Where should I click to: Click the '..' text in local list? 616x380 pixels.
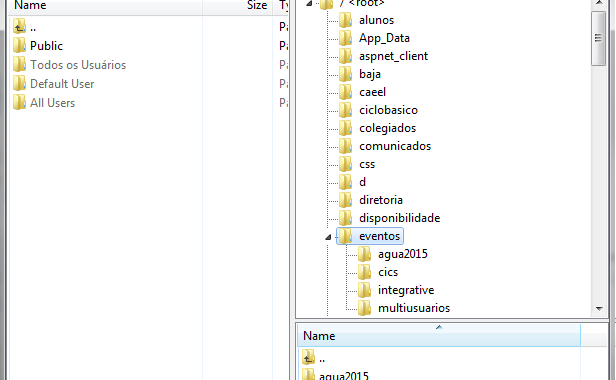(x=33, y=28)
